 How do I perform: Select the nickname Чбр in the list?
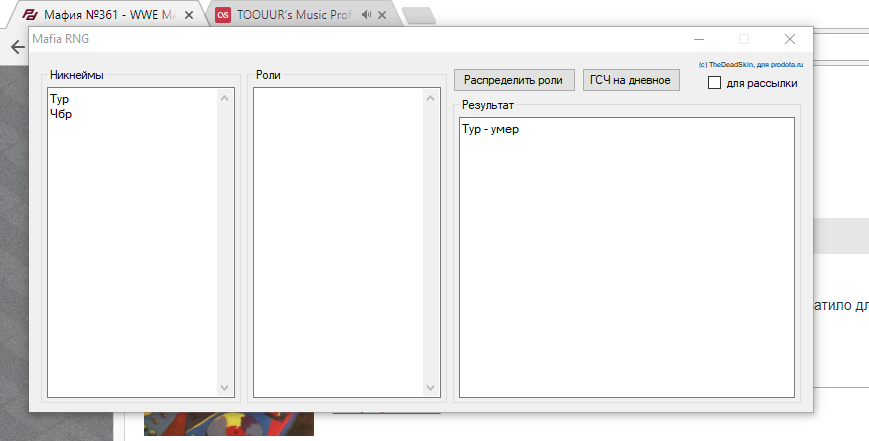(61, 114)
